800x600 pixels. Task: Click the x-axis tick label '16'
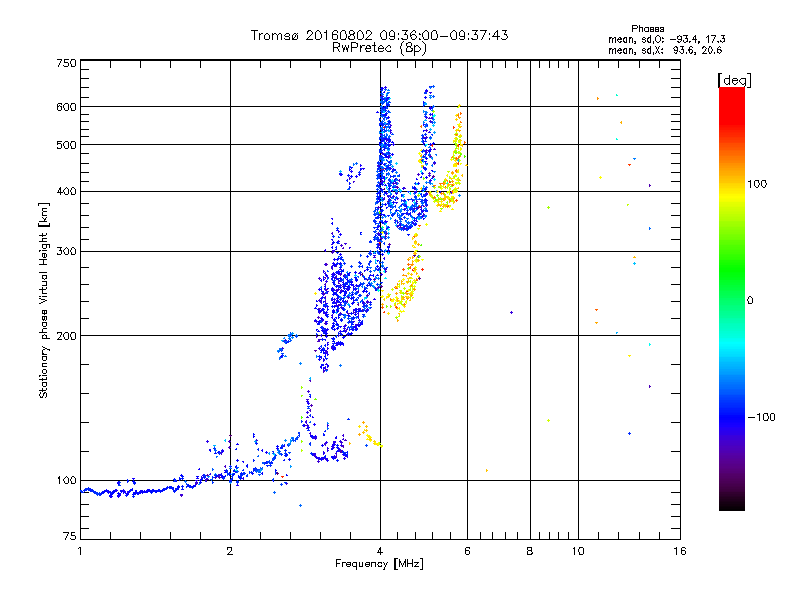click(x=680, y=551)
